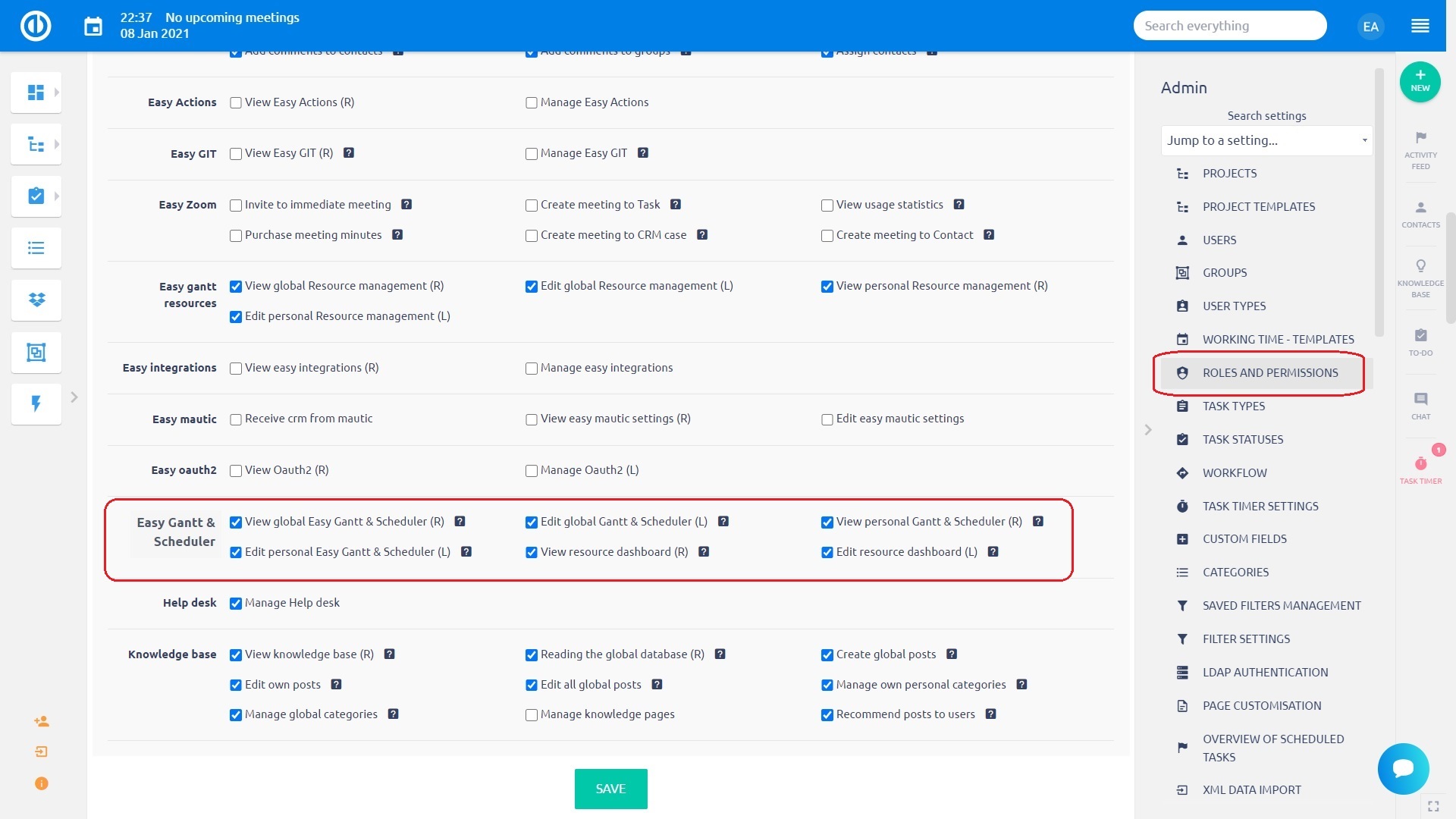Open ROLES AND PERMISSIONS in Admin menu
Screen dimensions: 1456x819
click(x=1269, y=373)
